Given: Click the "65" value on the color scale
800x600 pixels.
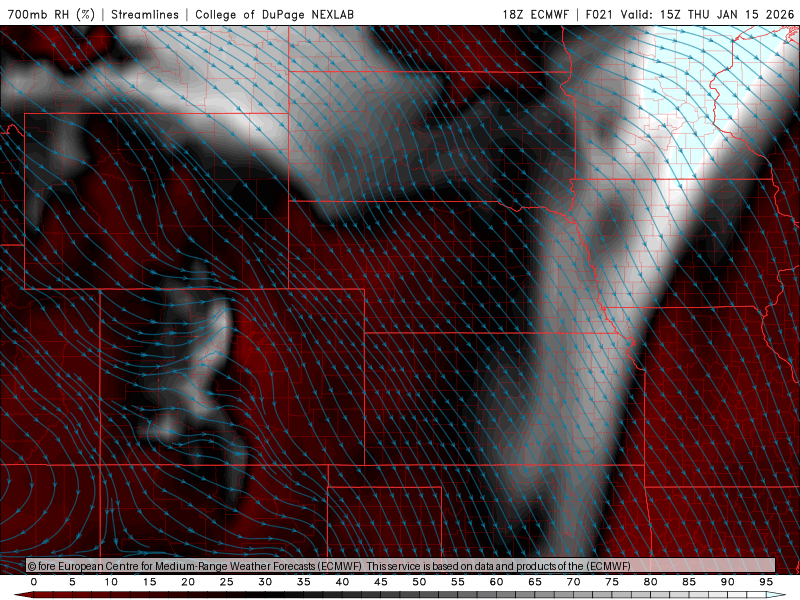Looking at the screenshot, I should pyautogui.click(x=535, y=582).
